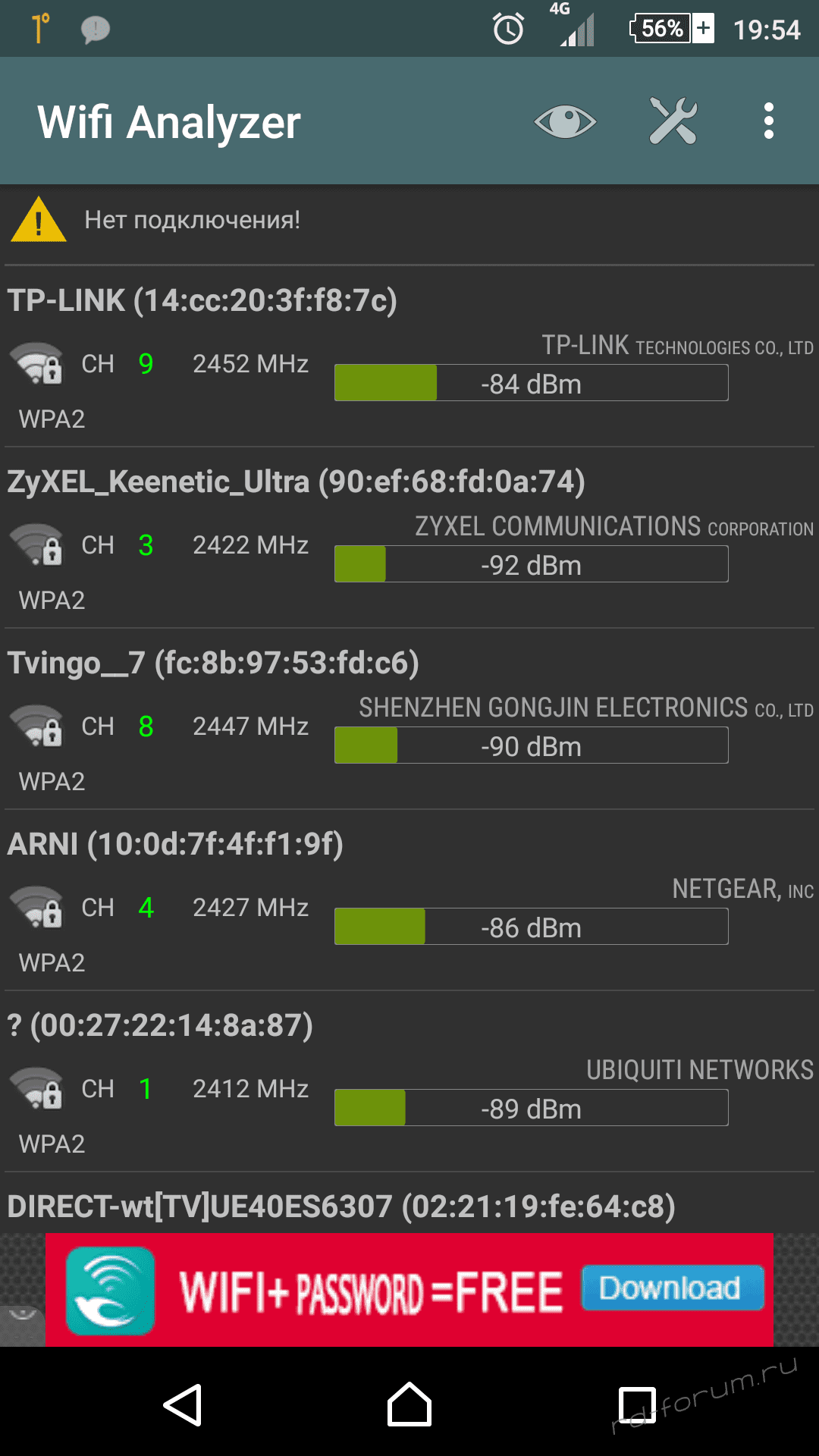Image resolution: width=819 pixels, height=1456 pixels.
Task: Tap the Ubiquiti network wifi lock icon
Action: click(x=36, y=1089)
